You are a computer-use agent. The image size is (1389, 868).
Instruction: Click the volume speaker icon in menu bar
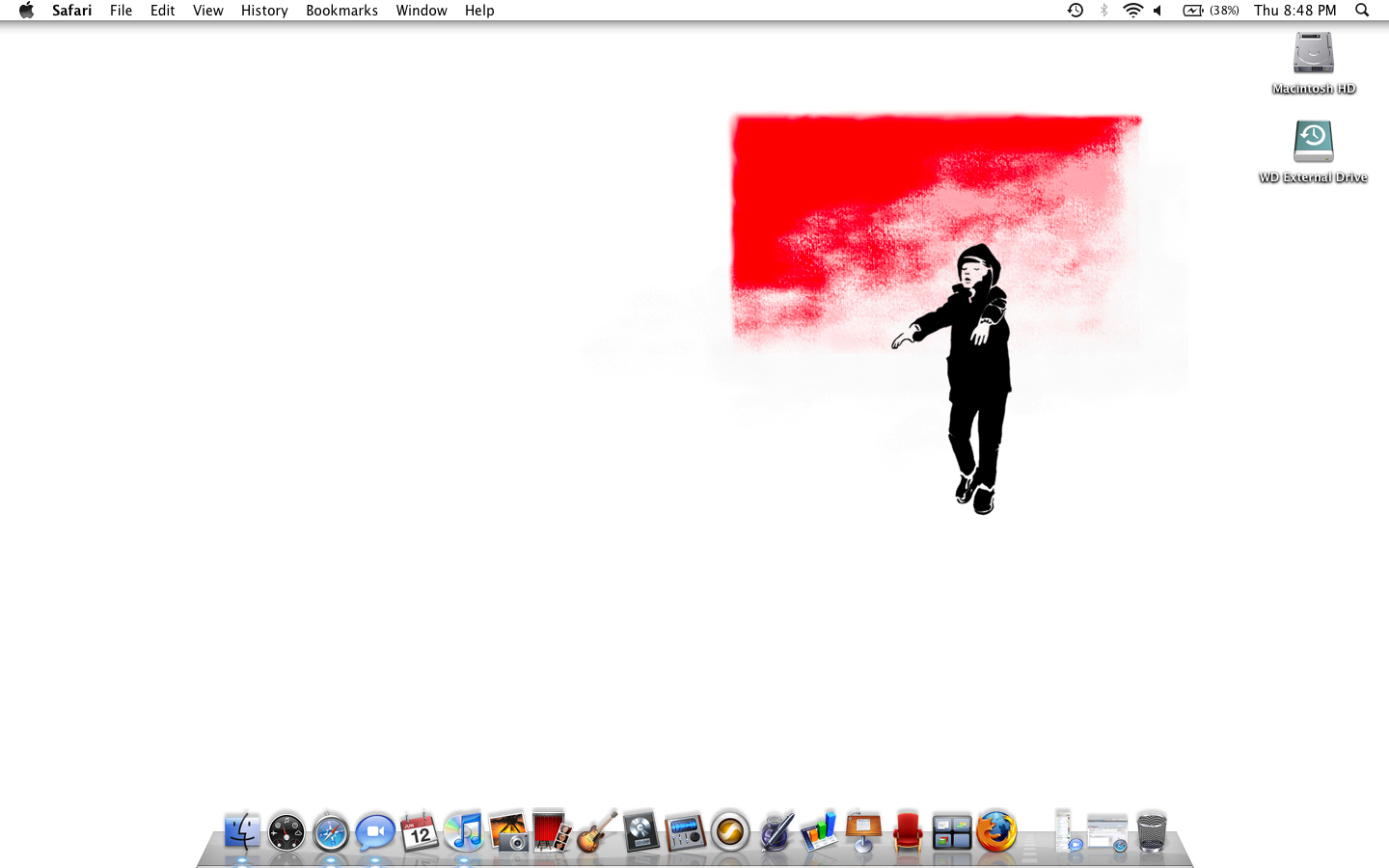[x=1158, y=11]
